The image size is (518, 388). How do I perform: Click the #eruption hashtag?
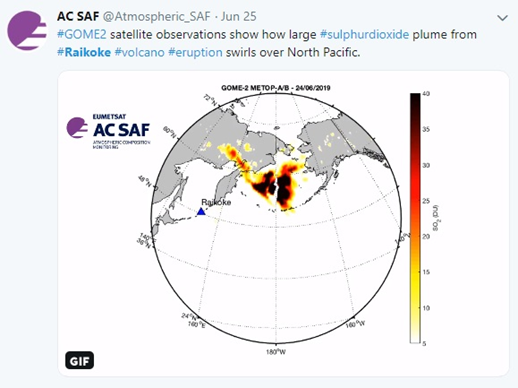point(195,52)
